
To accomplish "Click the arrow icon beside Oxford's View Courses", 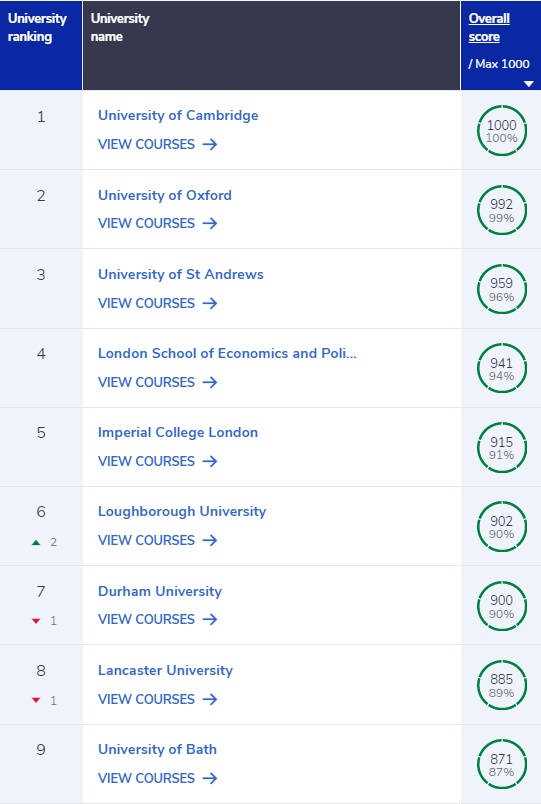I will coord(210,224).
